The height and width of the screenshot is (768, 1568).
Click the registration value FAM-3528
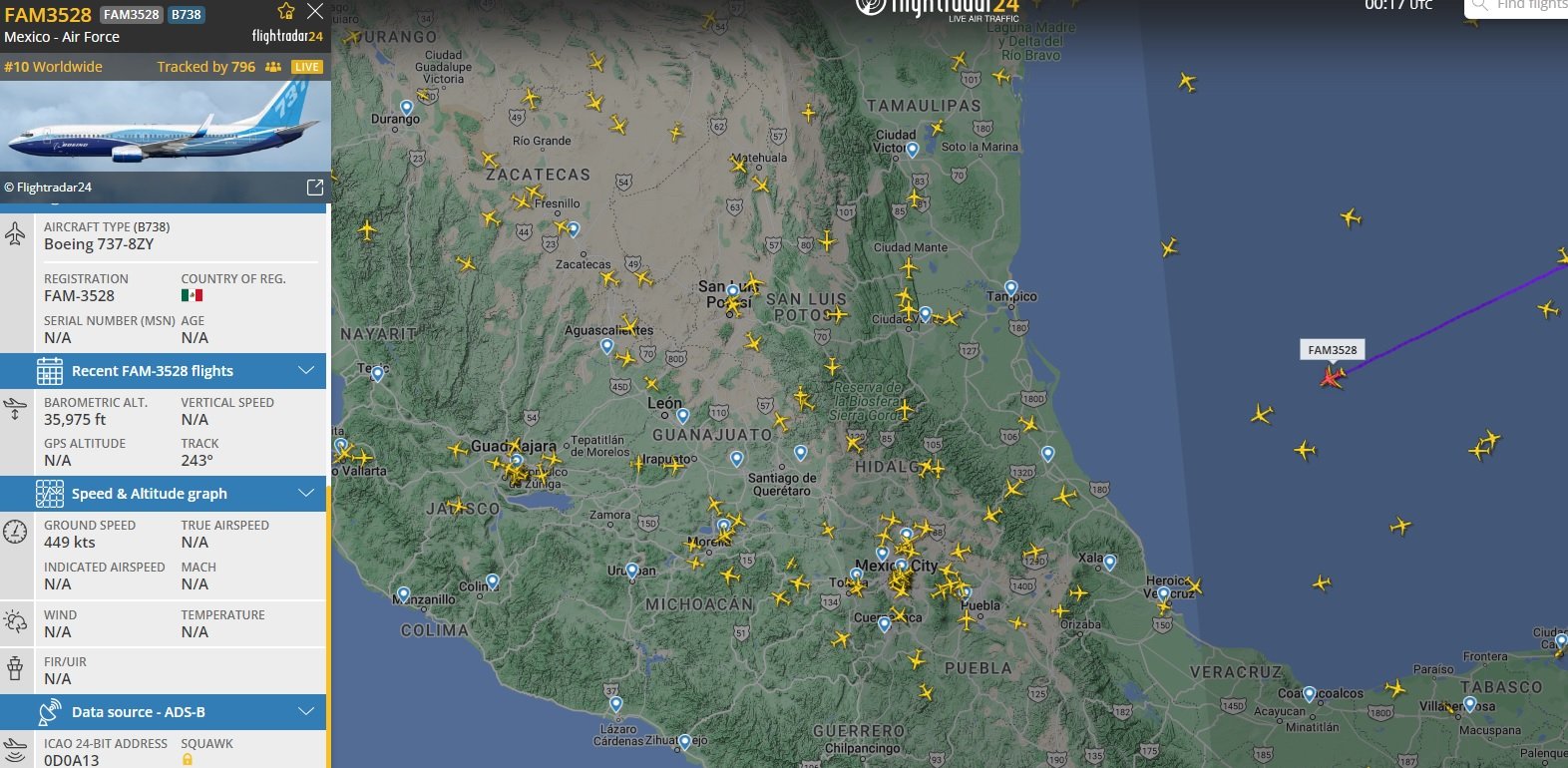pyautogui.click(x=79, y=296)
